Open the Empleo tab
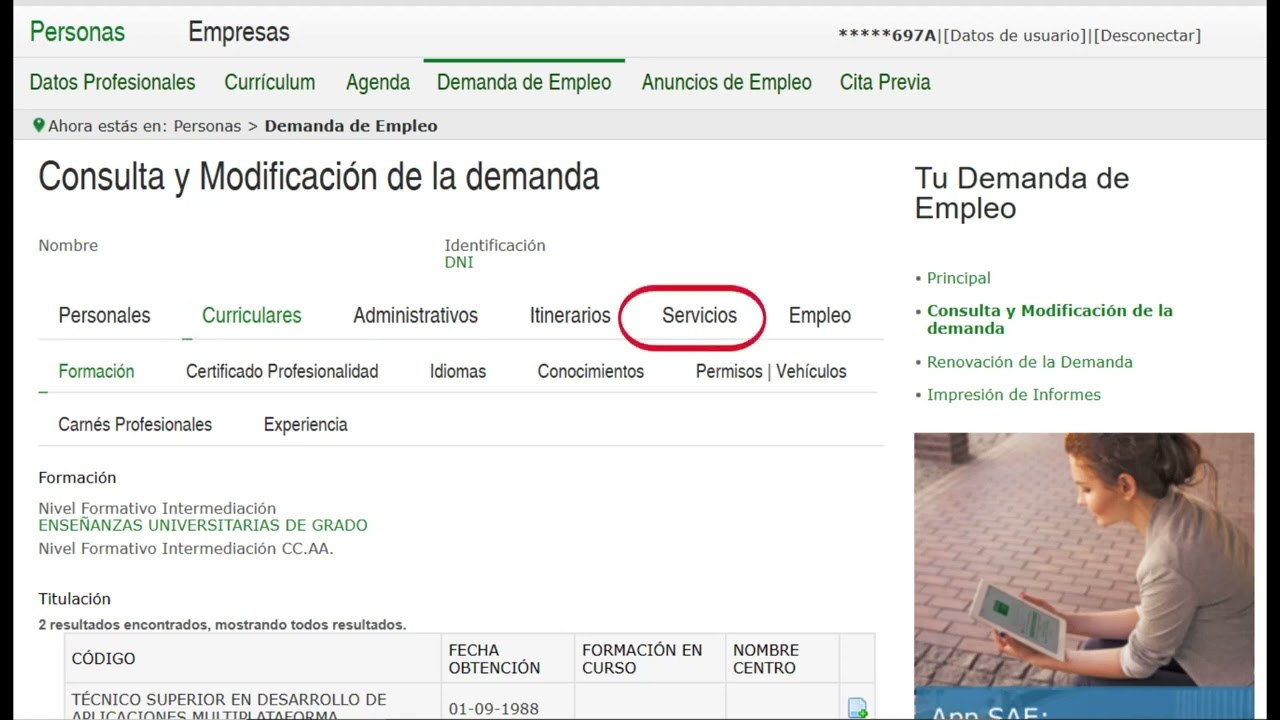Viewport: 1280px width, 720px height. (820, 316)
